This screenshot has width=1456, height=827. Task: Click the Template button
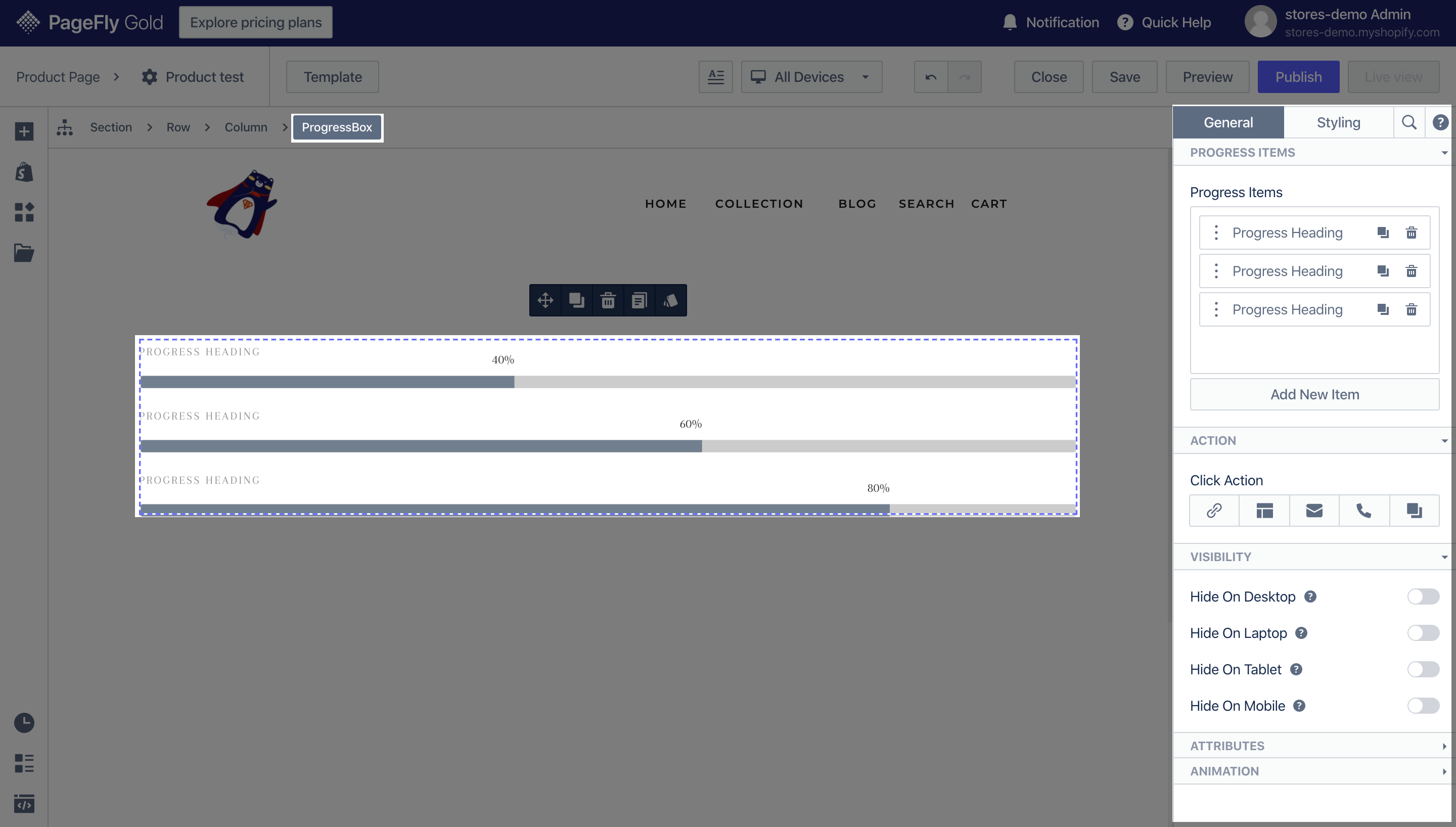(332, 77)
